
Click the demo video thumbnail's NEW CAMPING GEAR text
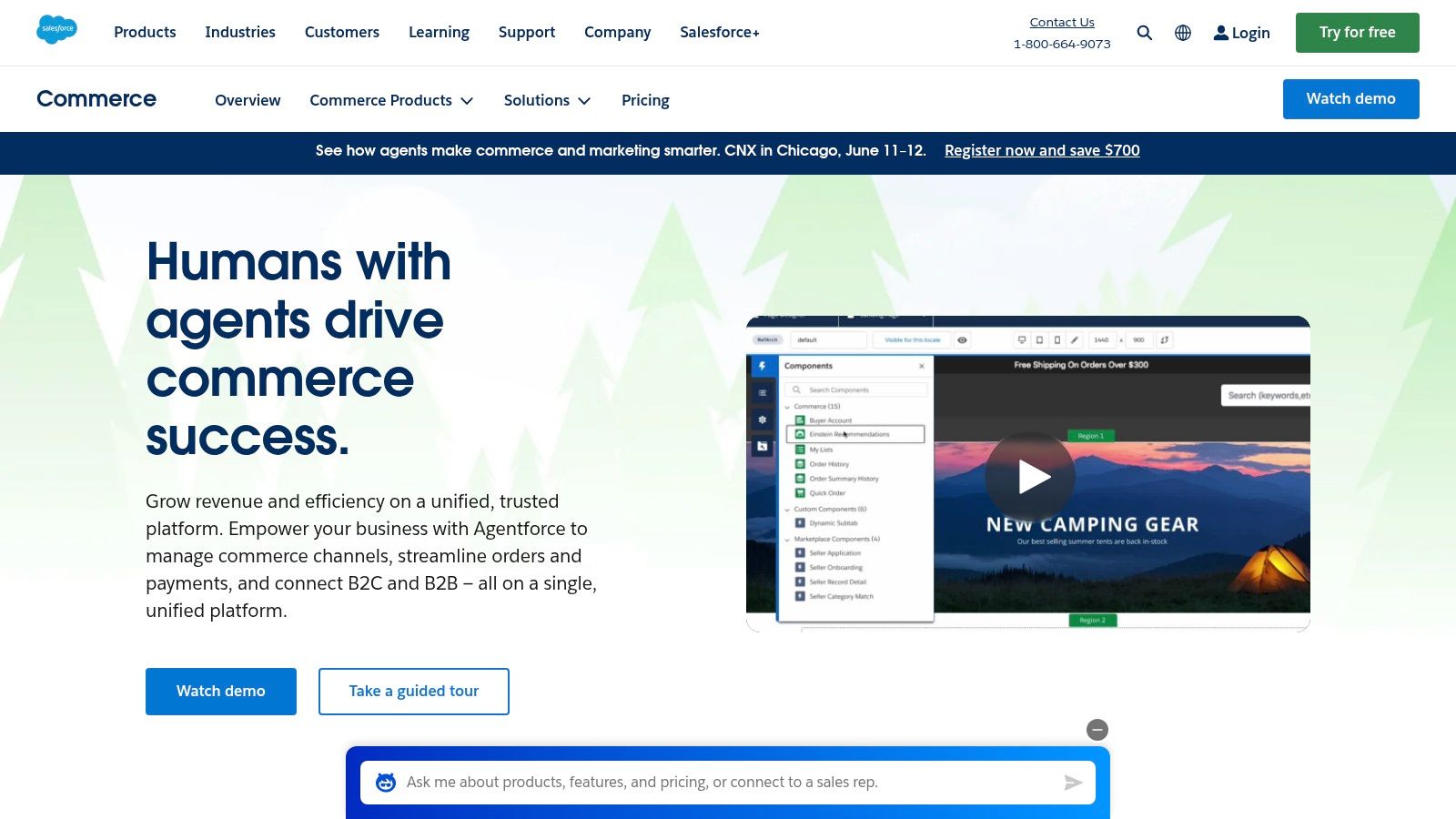(x=1092, y=525)
